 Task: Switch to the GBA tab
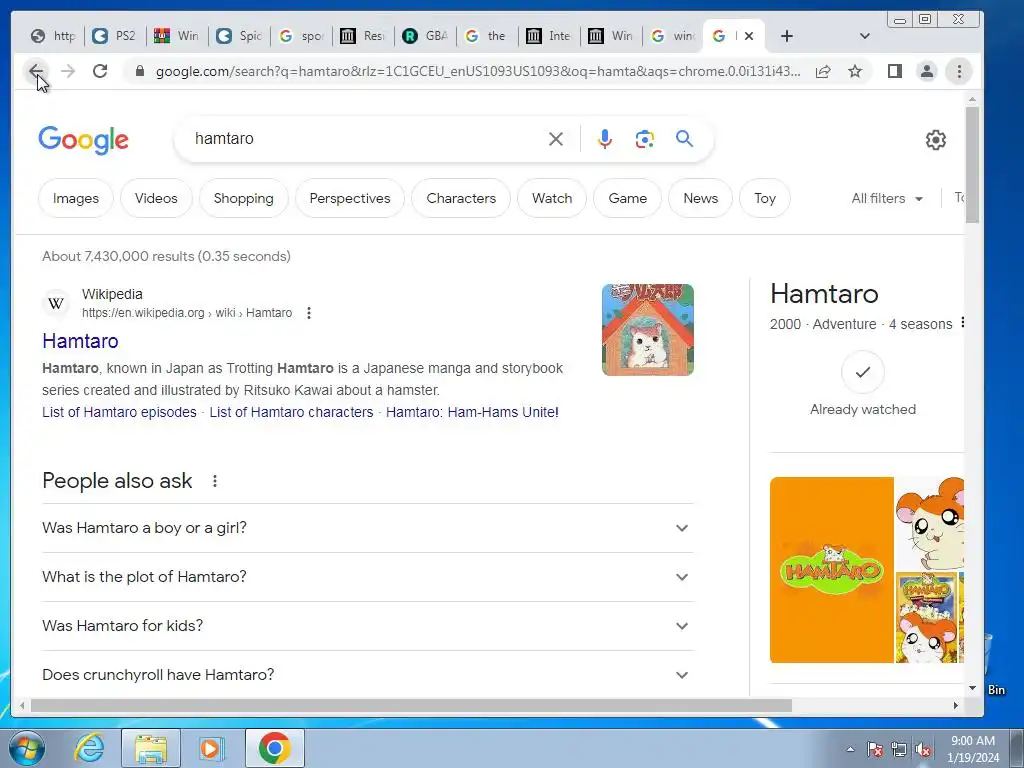click(426, 36)
